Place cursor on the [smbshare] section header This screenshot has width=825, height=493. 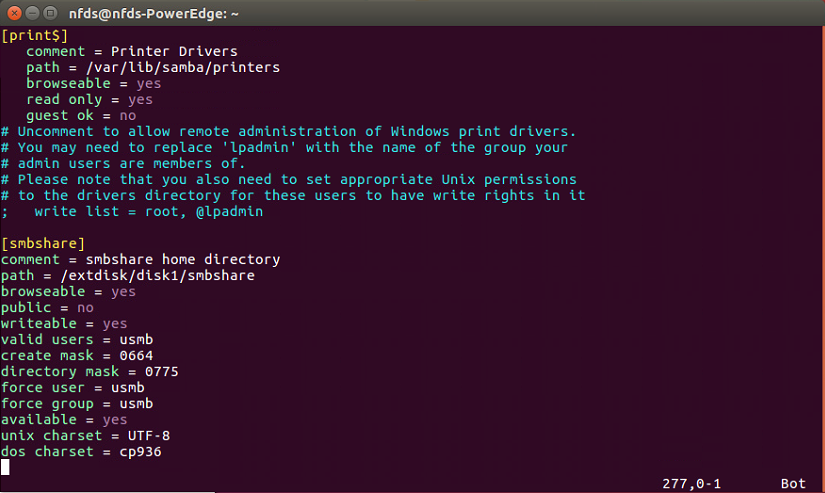point(43,243)
